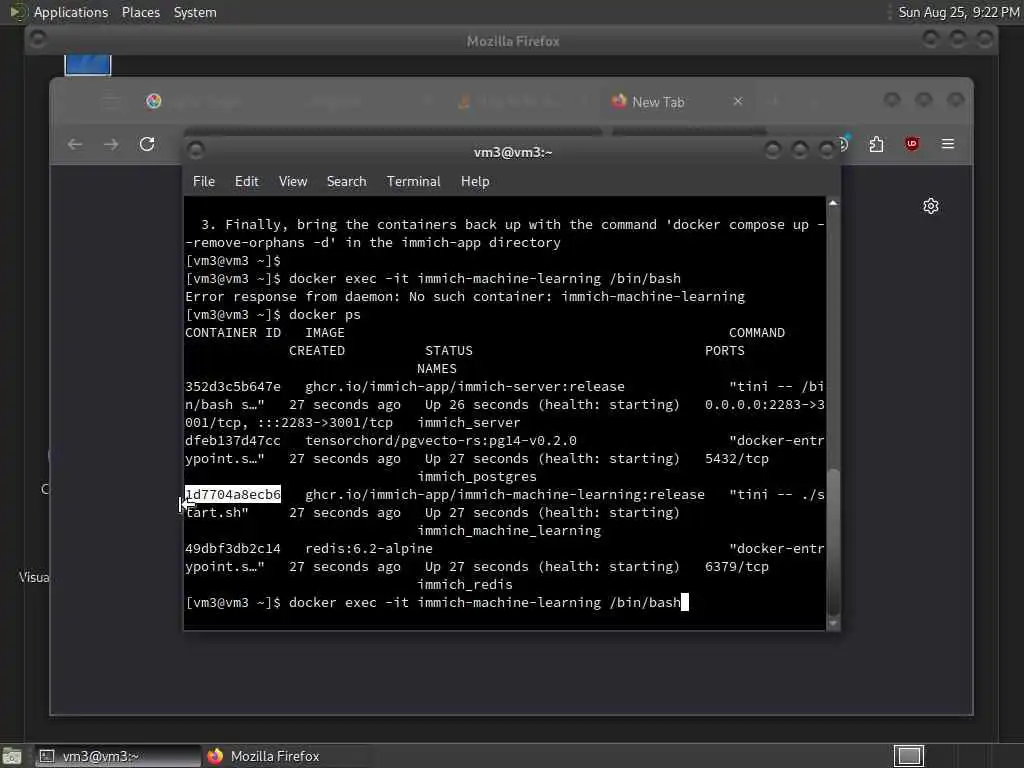Click Firefox logo in the taskbar entry
Image resolution: width=1024 pixels, height=768 pixels.
click(215, 756)
